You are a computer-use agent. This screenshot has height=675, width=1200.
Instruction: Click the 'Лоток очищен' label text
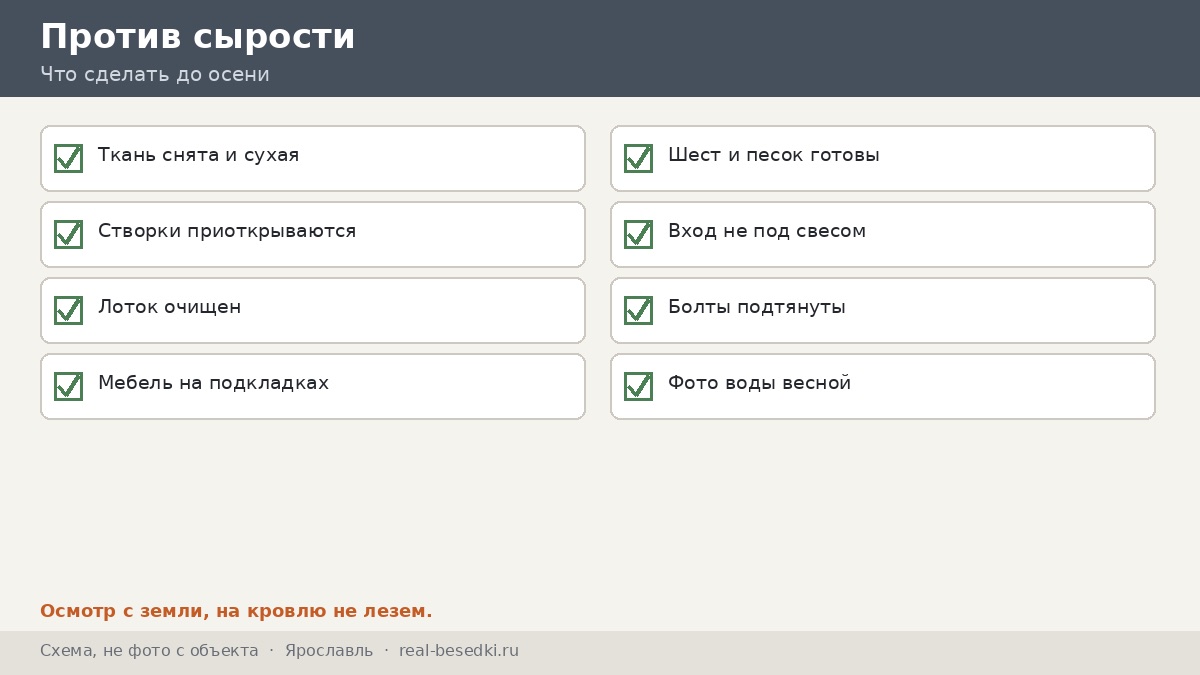click(x=169, y=307)
